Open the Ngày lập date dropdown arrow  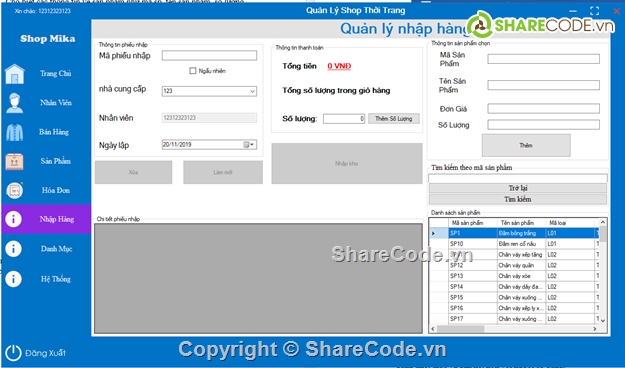tap(252, 145)
